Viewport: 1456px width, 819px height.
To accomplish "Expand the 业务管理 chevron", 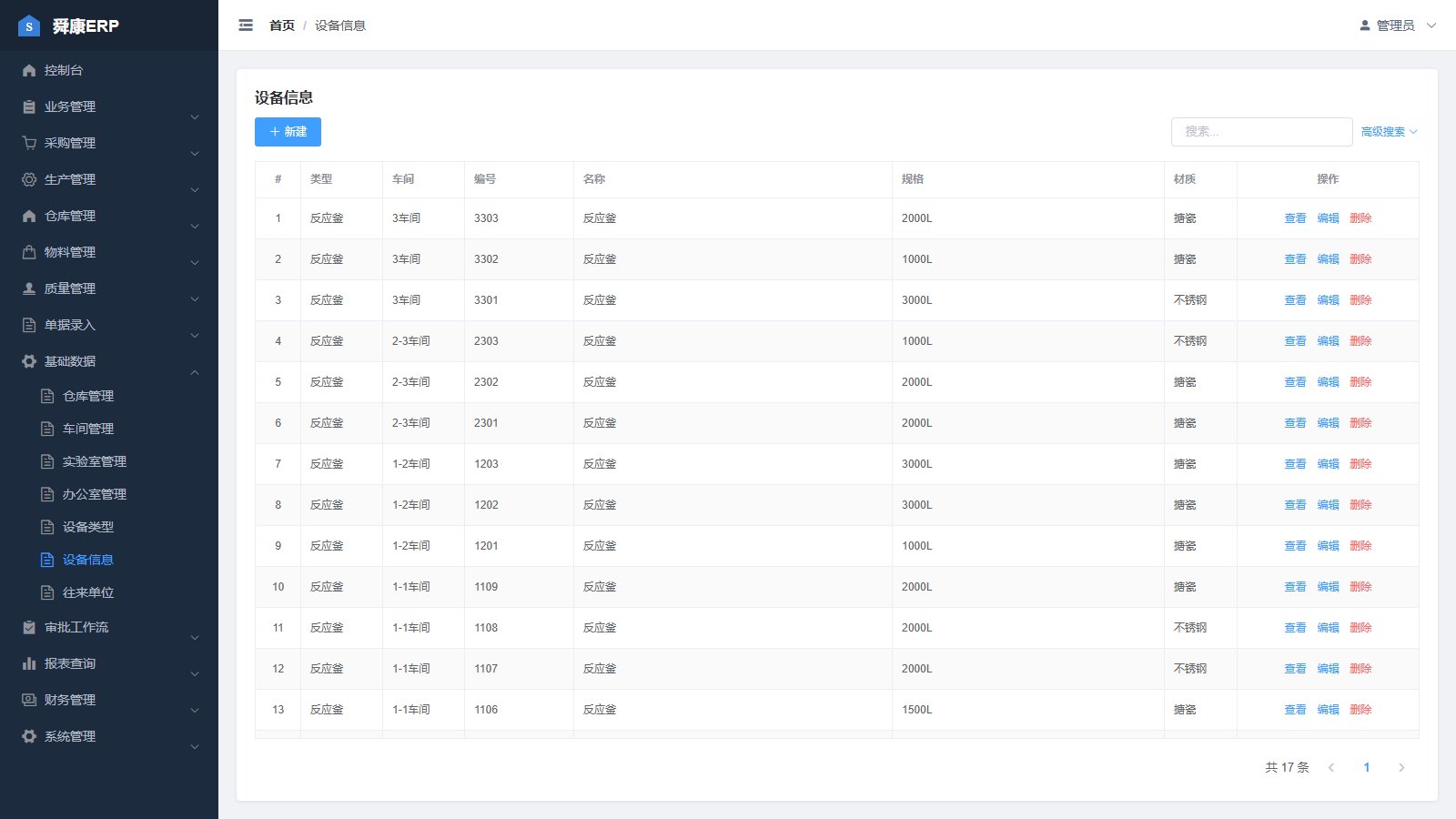I will click(x=195, y=117).
